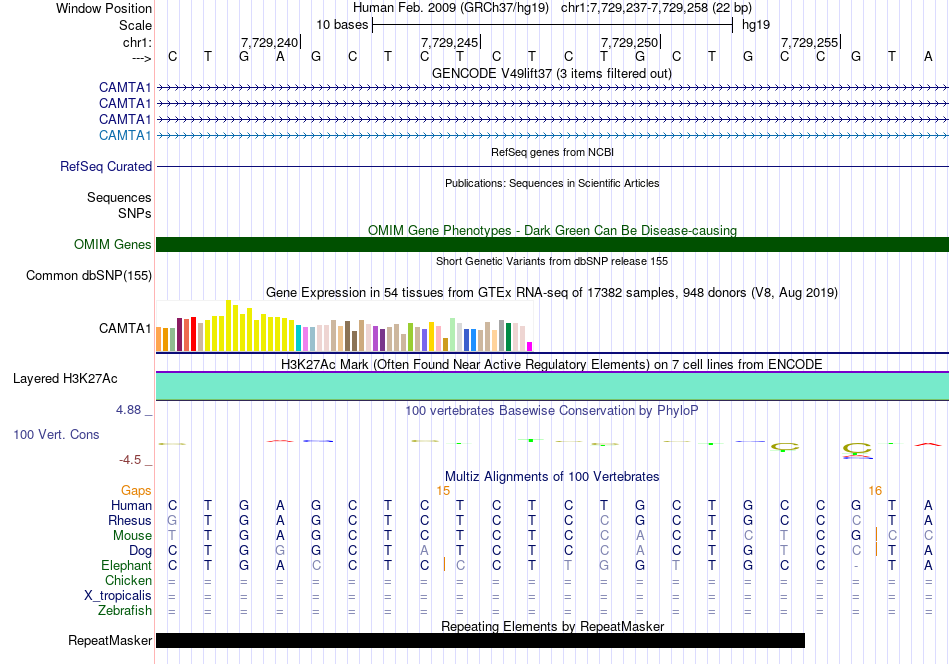The width and height of the screenshot is (950, 664).
Task: Click the RefSeq Curated track label
Action: pyautogui.click(x=106, y=166)
